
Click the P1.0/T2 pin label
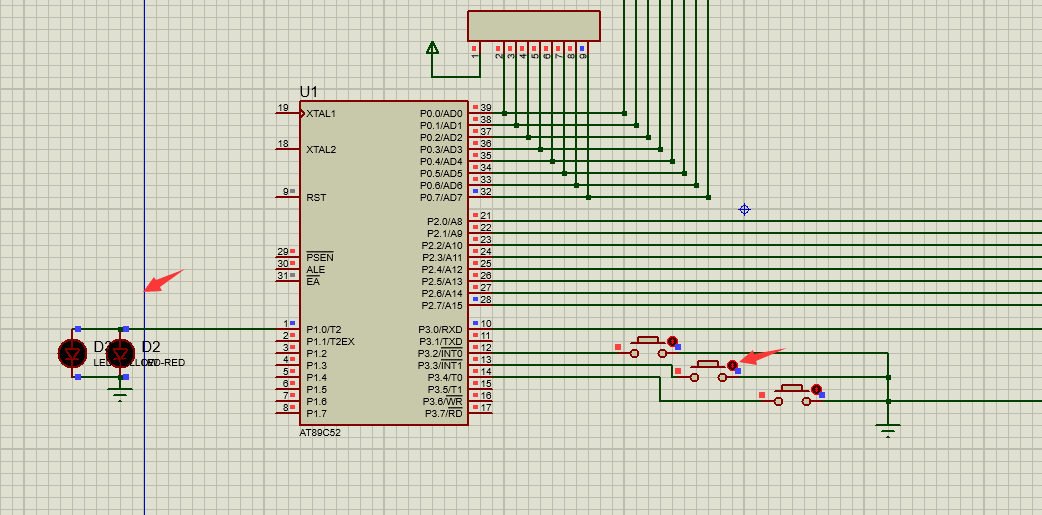coord(324,329)
